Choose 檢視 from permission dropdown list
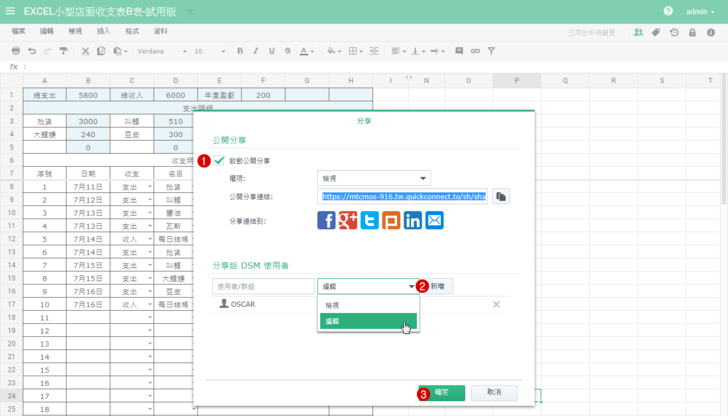 [368, 305]
